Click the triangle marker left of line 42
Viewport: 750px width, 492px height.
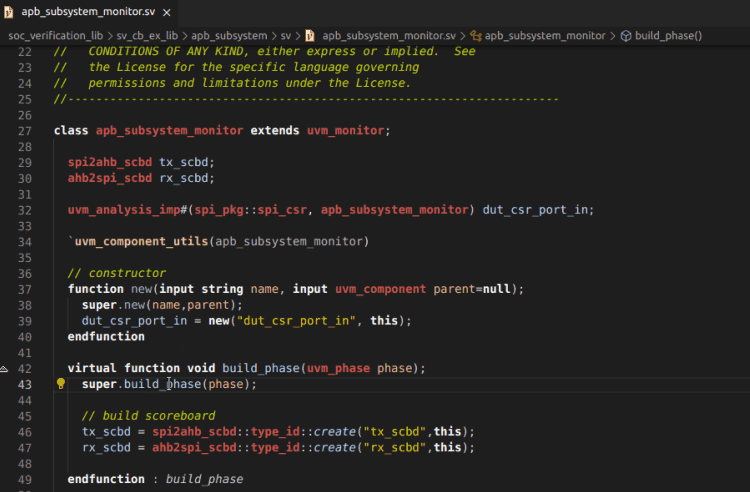point(4,368)
